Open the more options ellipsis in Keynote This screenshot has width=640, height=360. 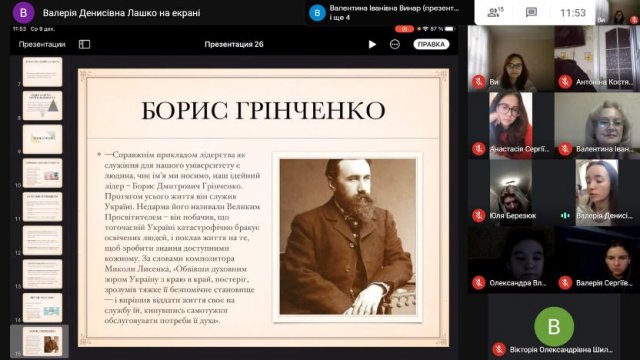395,44
